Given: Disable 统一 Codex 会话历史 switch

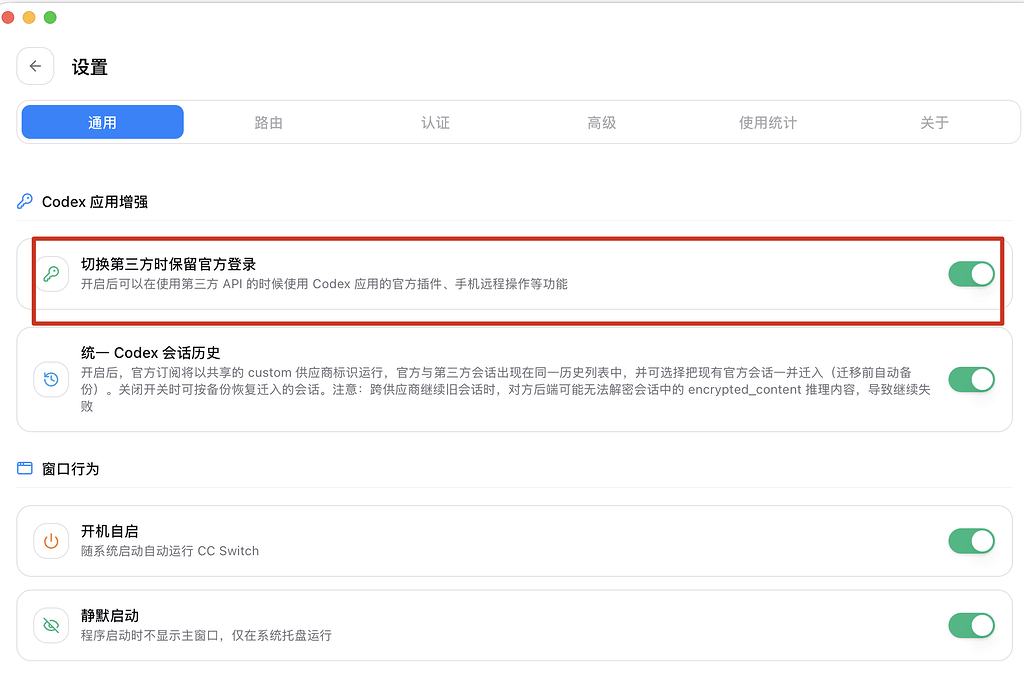Looking at the screenshot, I should tap(971, 379).
